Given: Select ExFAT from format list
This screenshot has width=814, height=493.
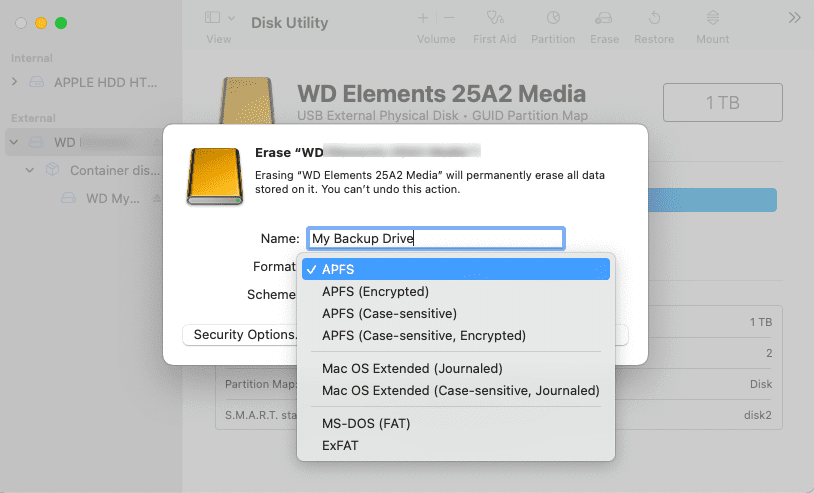Looking at the screenshot, I should [x=340, y=445].
